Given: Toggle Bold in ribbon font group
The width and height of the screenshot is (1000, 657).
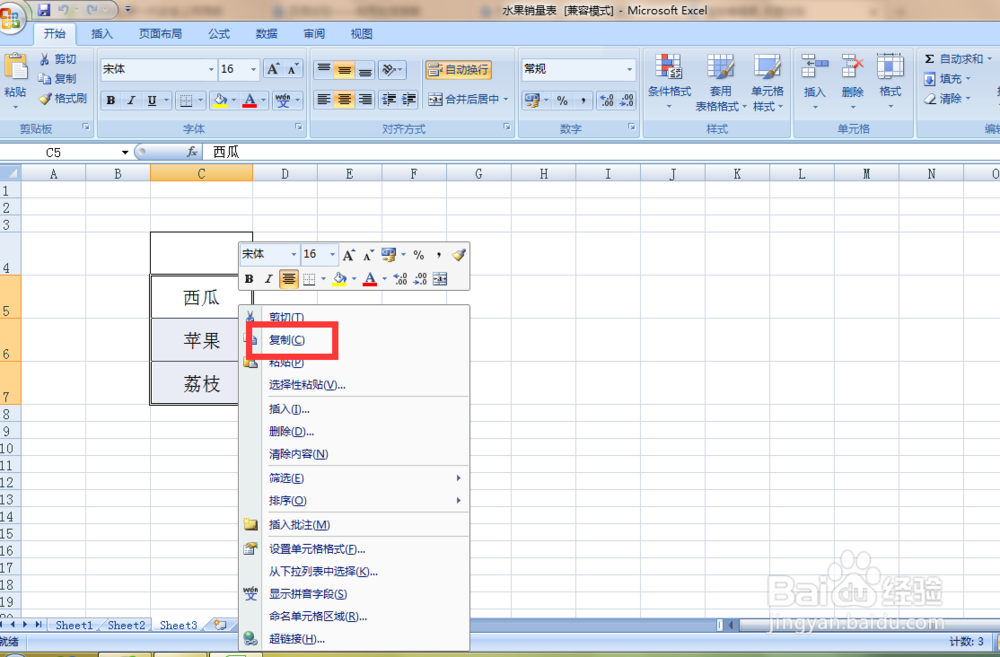Looking at the screenshot, I should click(111, 100).
